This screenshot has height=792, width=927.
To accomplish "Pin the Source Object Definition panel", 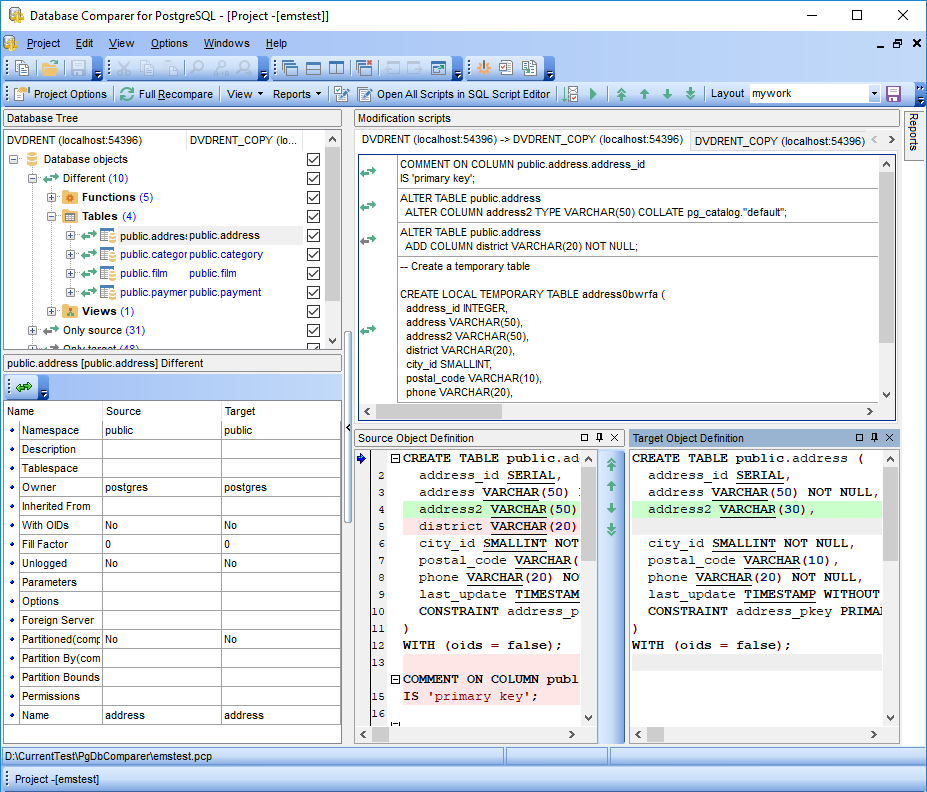I will [599, 437].
